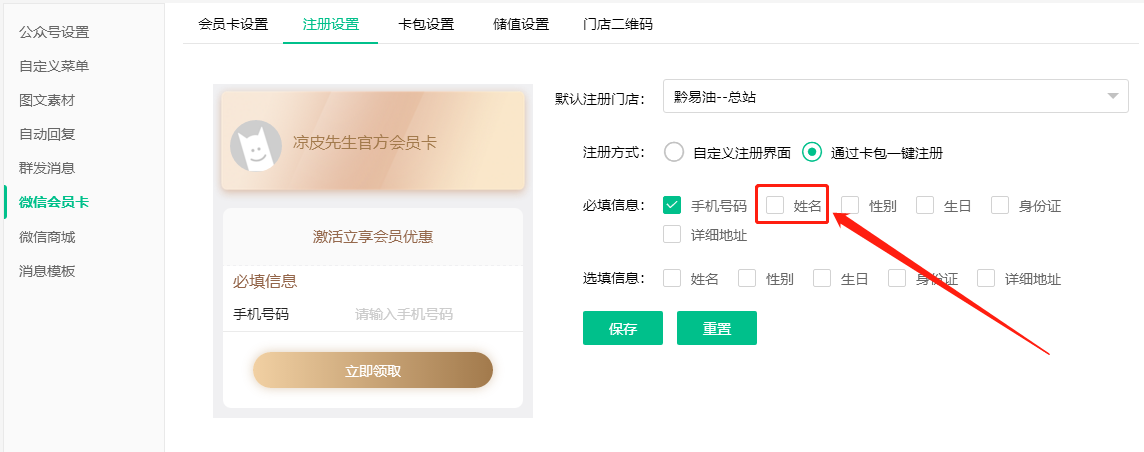1144x452 pixels.
Task: Click the 立即领取 preview button
Action: (373, 371)
